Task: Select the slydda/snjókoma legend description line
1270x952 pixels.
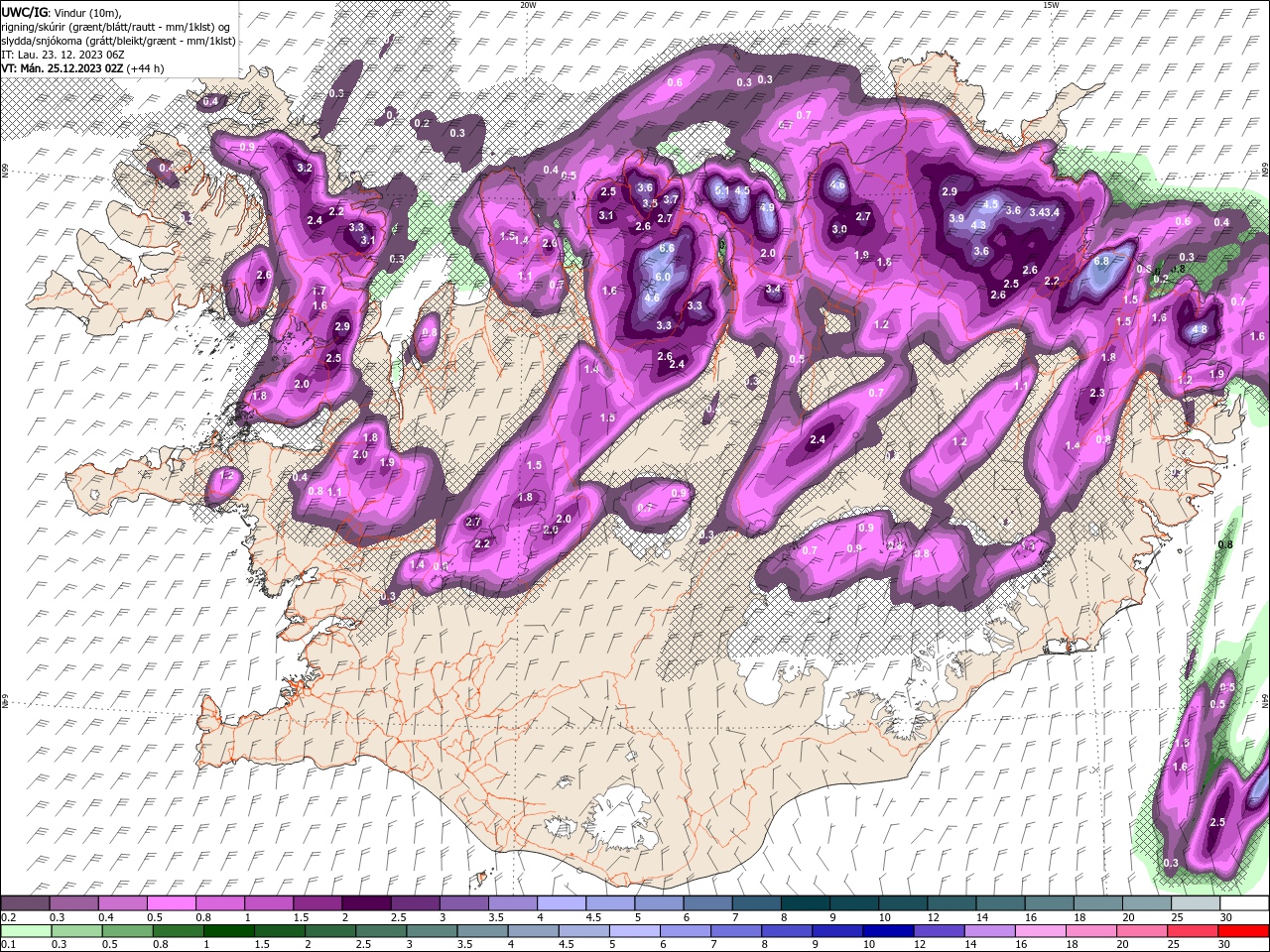Action: coord(118,40)
